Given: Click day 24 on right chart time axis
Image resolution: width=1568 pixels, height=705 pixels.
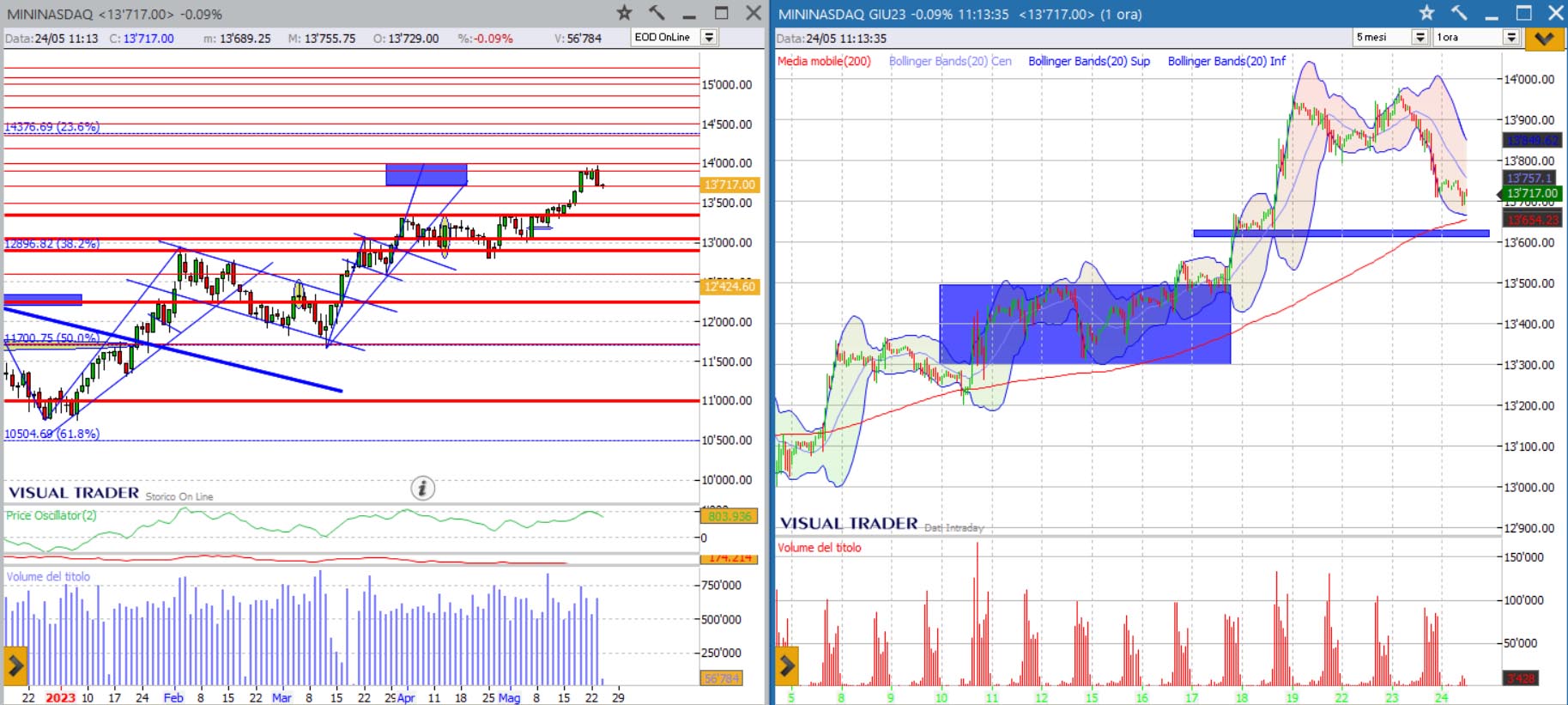Looking at the screenshot, I should tap(1441, 697).
